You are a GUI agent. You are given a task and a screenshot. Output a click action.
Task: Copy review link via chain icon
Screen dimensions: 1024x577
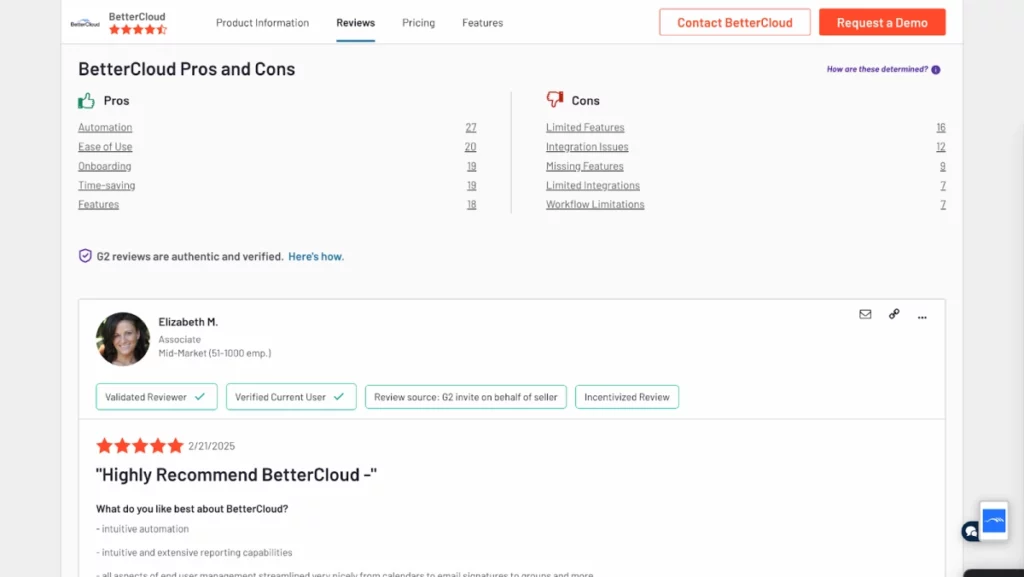pos(894,314)
